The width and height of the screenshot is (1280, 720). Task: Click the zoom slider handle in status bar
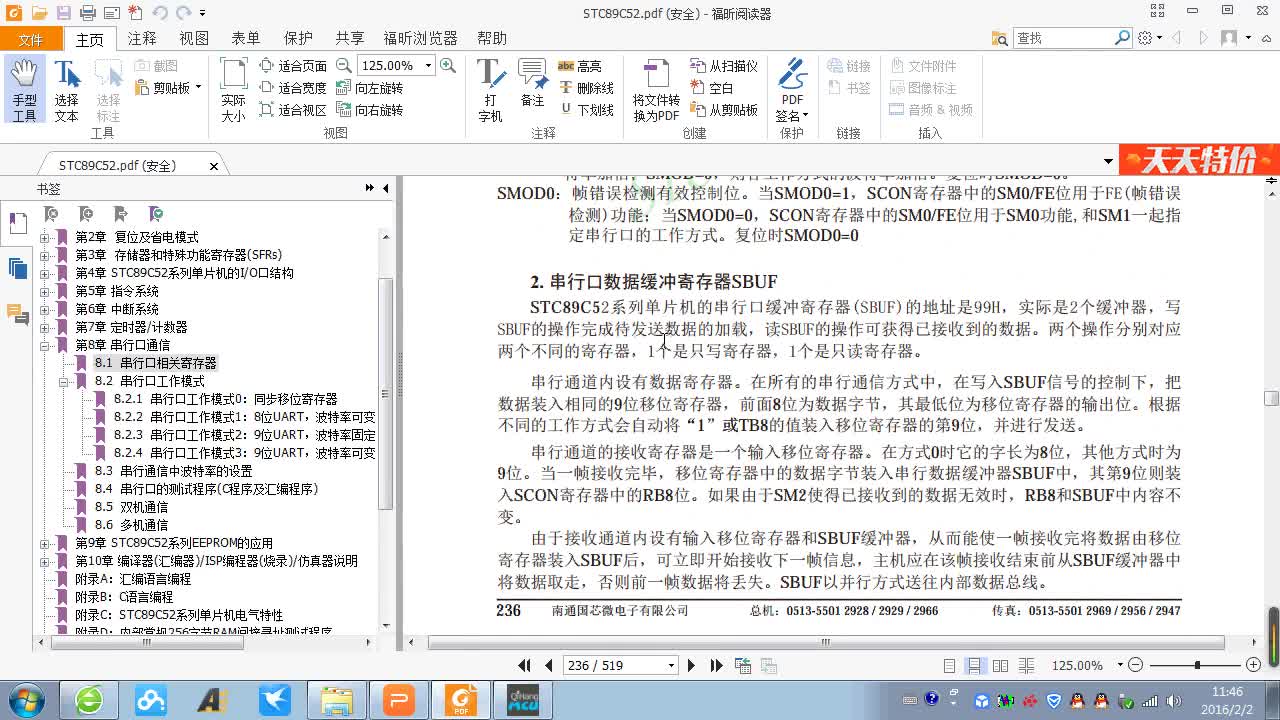pyautogui.click(x=1197, y=665)
